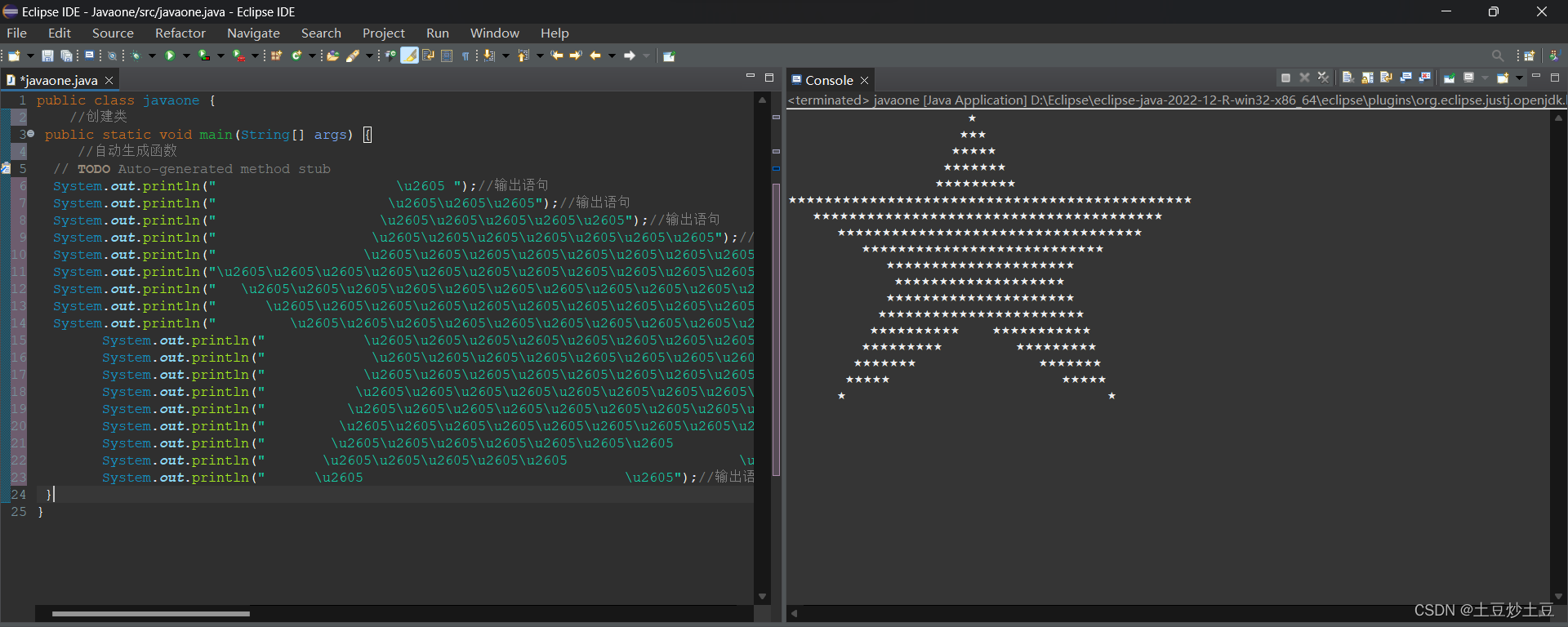Jump to Next Annotation icon
The image size is (1568, 627).
[x=488, y=56]
